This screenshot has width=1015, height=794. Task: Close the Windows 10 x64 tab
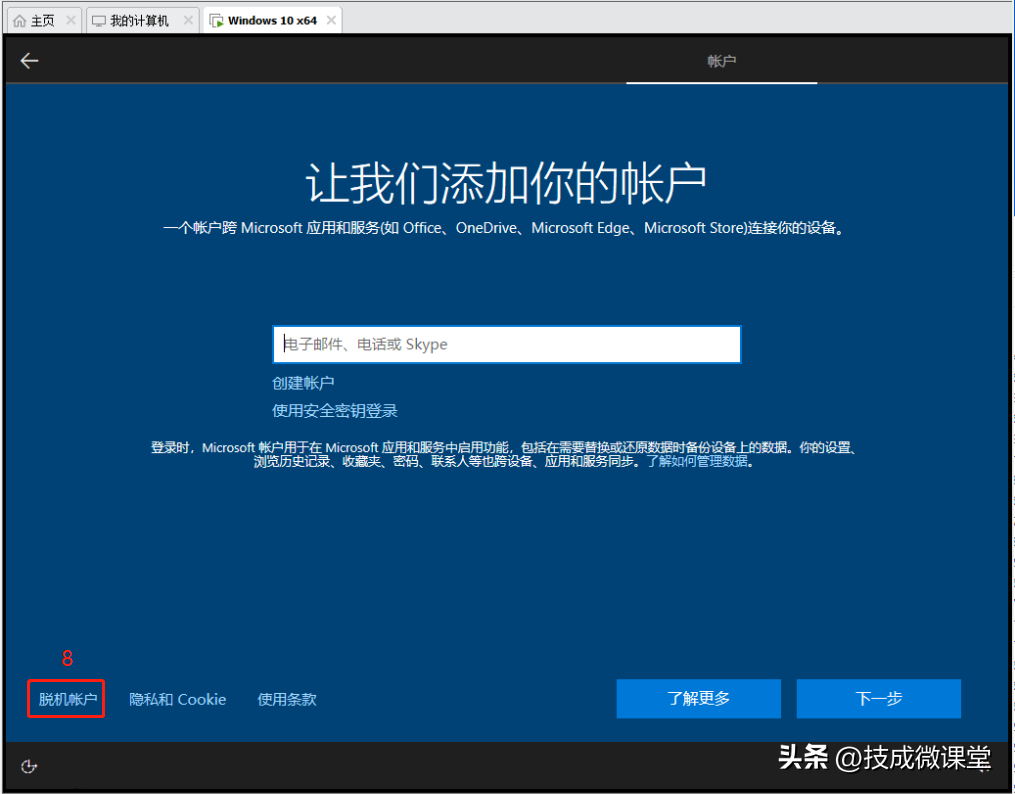[x=331, y=21]
